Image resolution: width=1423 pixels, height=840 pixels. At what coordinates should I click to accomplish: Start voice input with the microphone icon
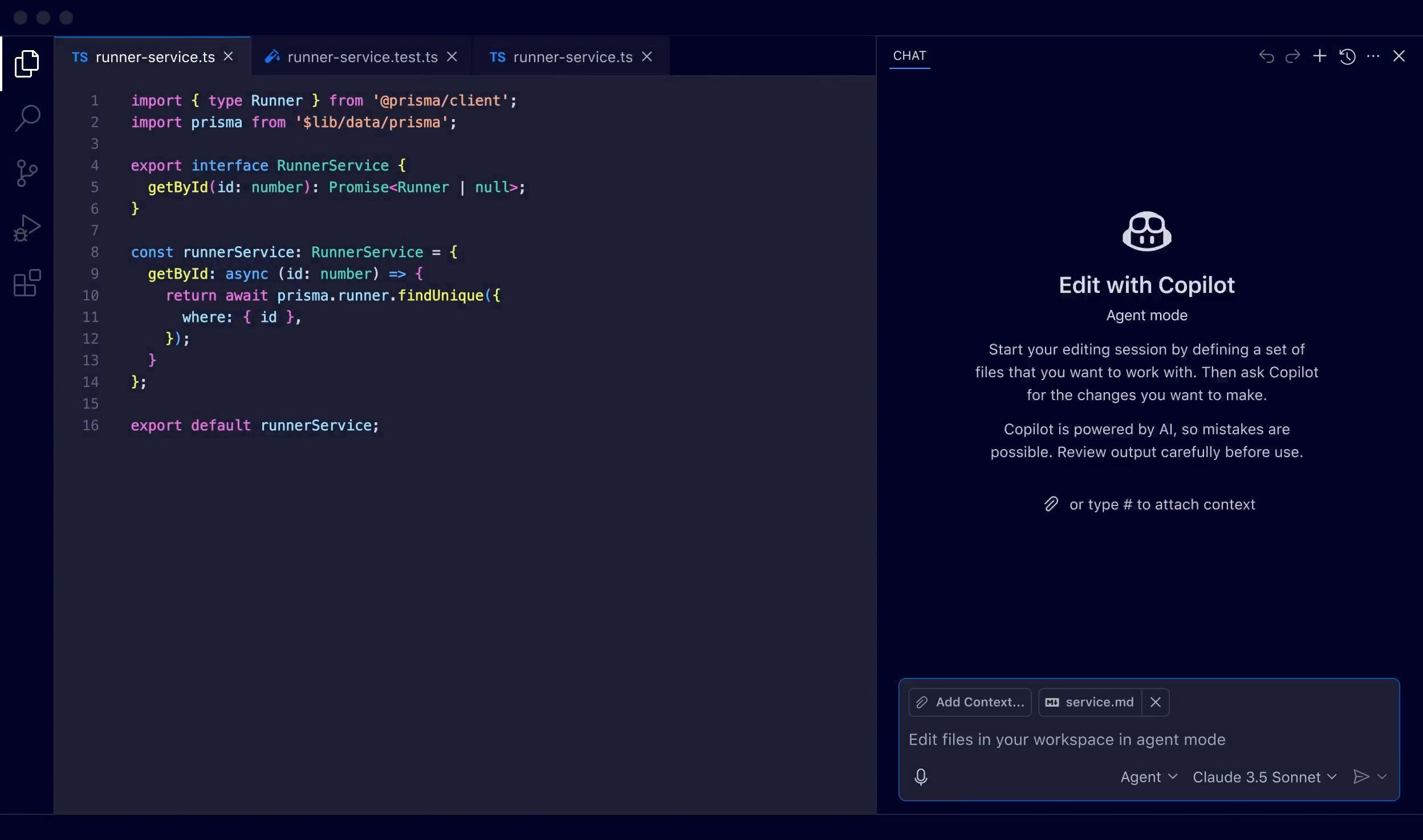click(x=921, y=776)
